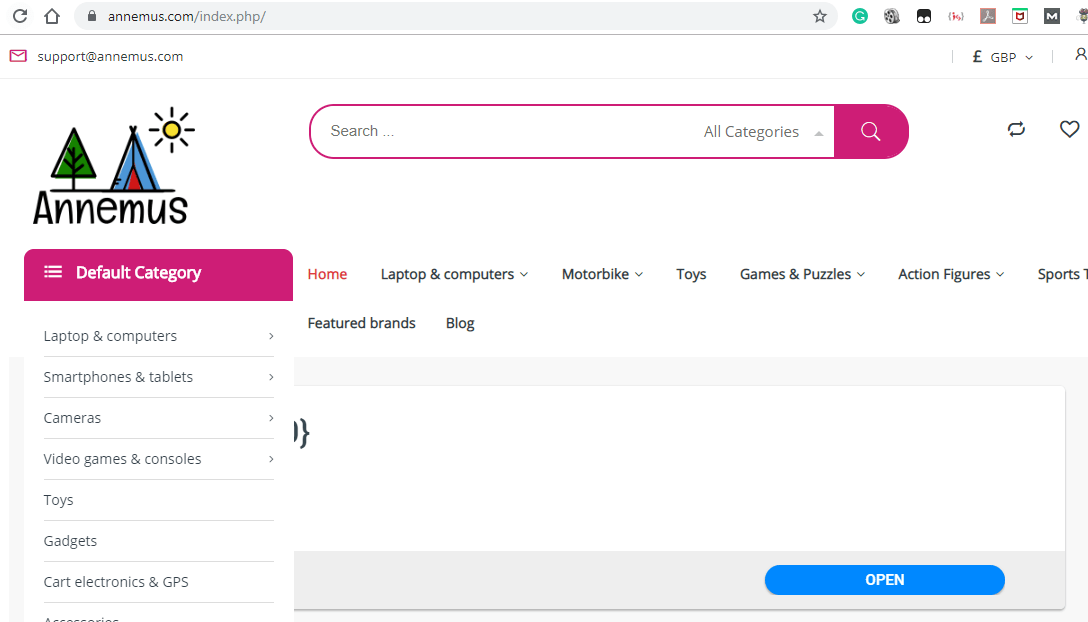Screen dimensions: 1088x622
Task: Open Cart electronics & GPS in sidebar
Action: (116, 582)
